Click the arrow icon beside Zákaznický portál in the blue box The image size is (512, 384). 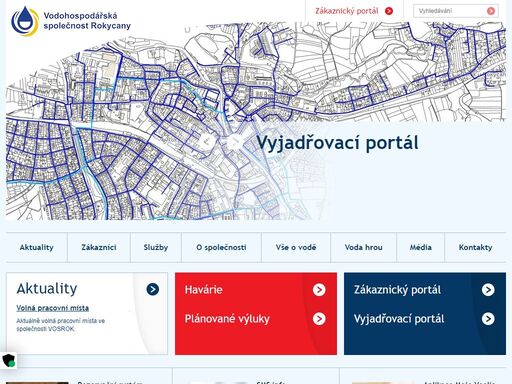tap(488, 290)
